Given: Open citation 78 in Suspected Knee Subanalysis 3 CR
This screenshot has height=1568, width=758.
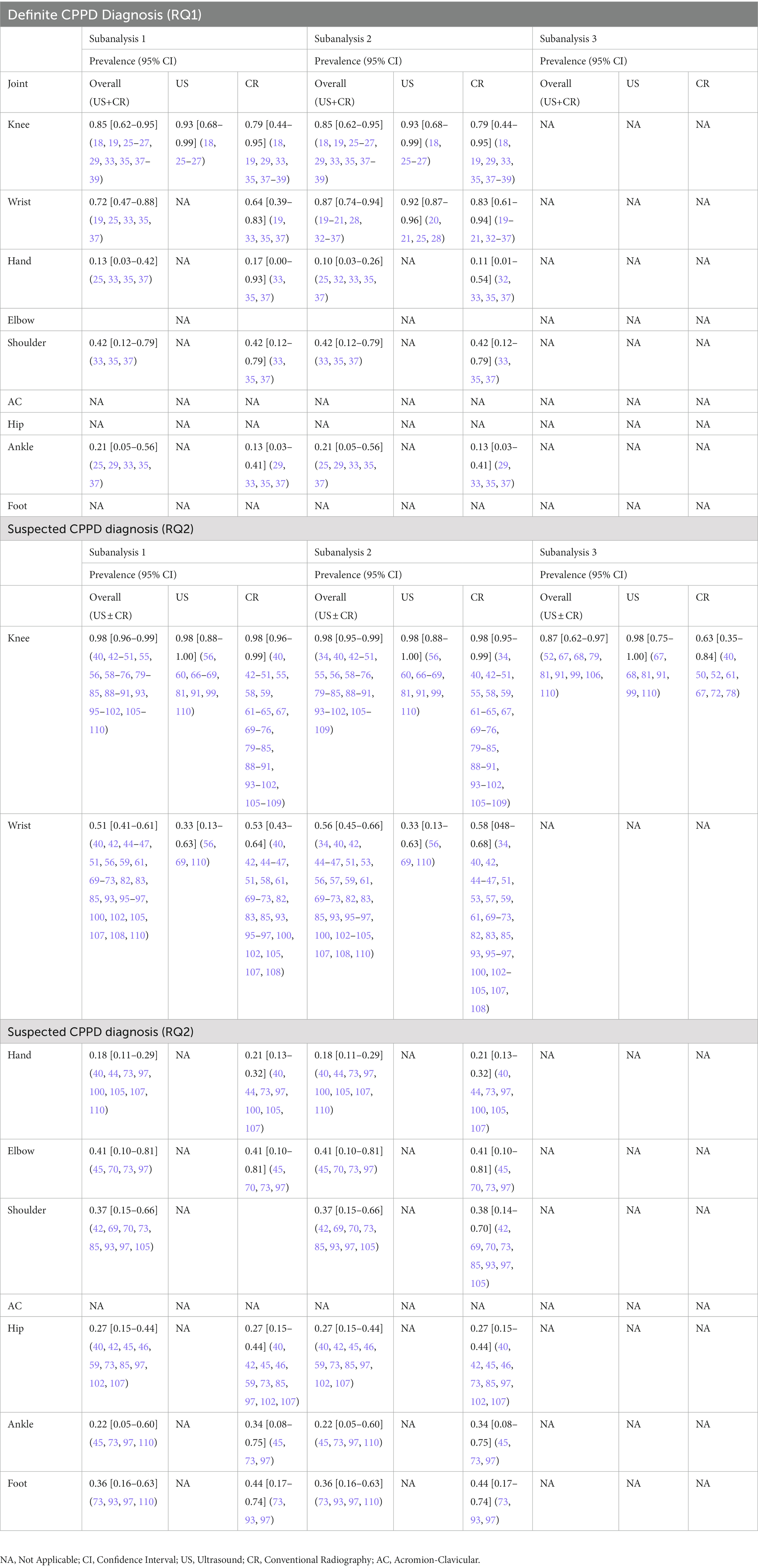Looking at the screenshot, I should 731,693.
